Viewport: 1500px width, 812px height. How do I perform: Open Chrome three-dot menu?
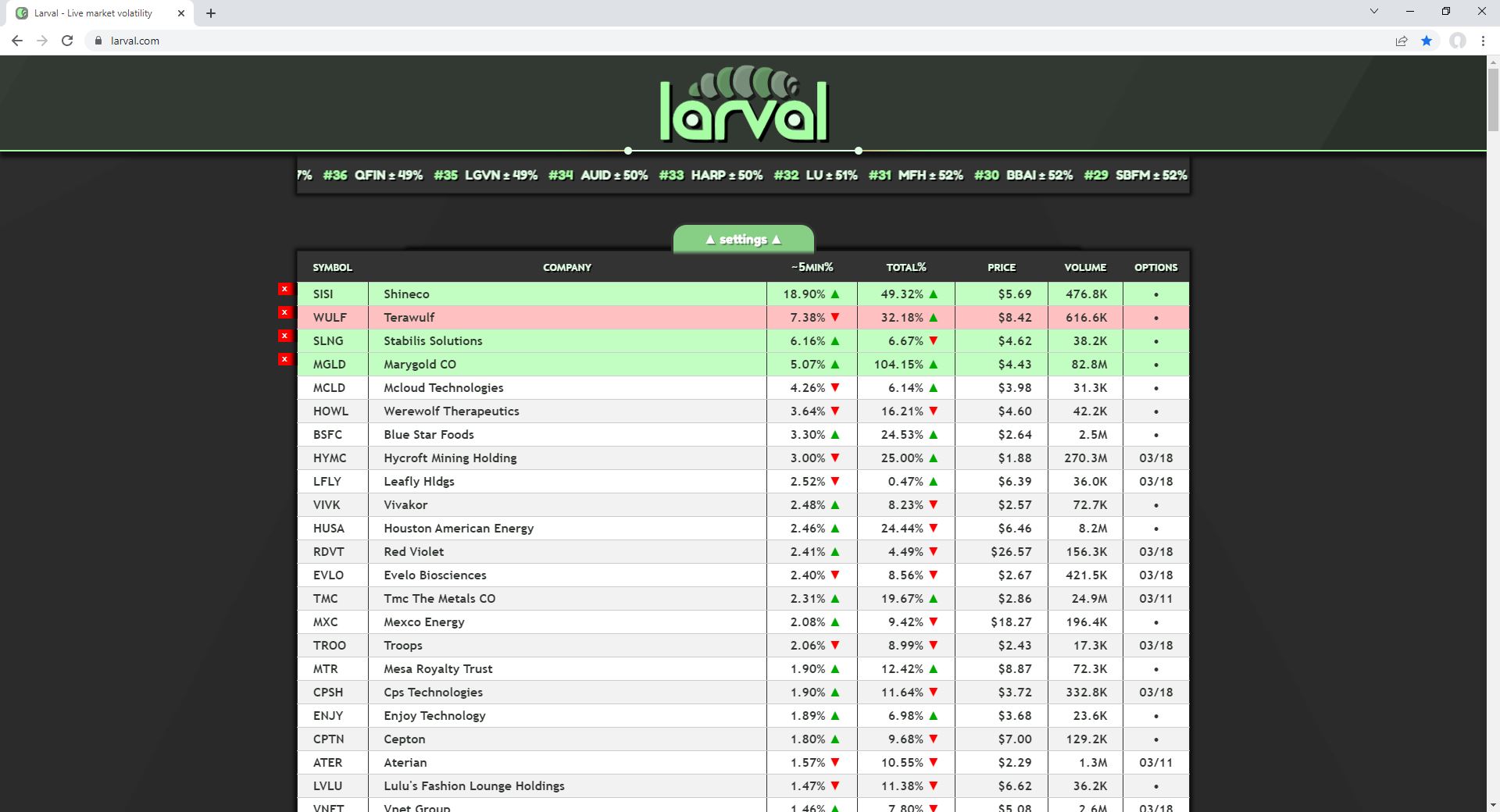pos(1483,41)
